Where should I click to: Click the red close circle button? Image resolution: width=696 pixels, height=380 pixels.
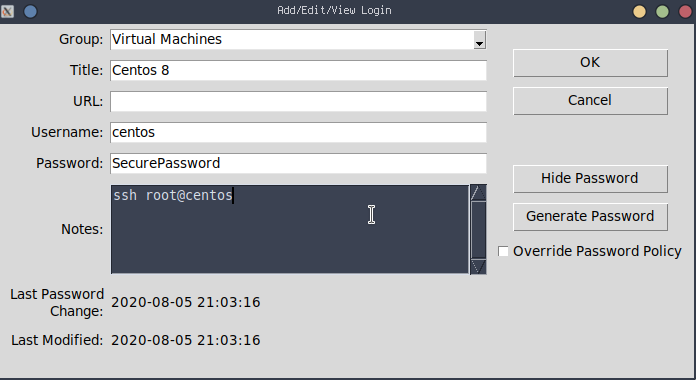686,11
